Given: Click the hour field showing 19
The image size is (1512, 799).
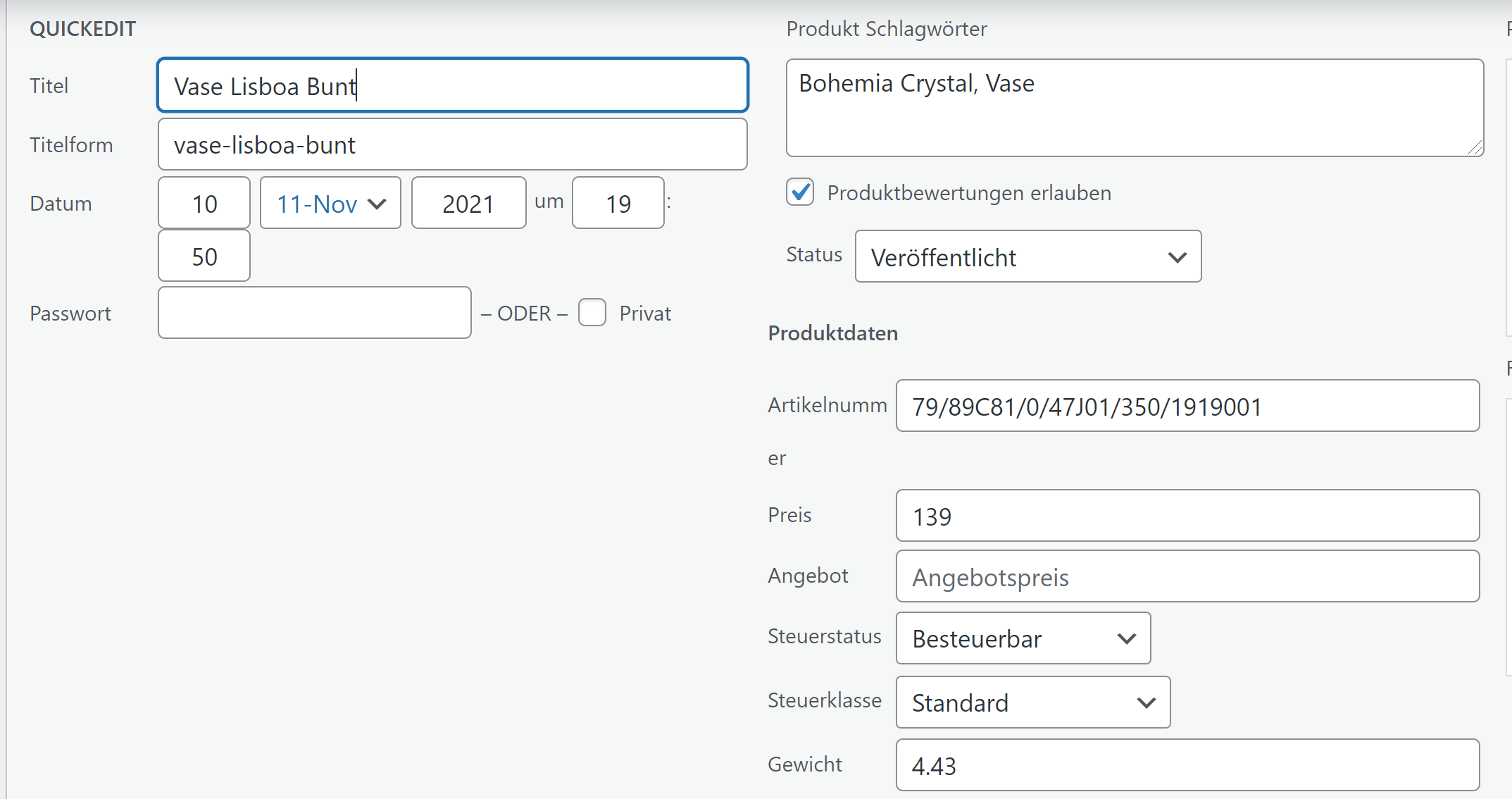Looking at the screenshot, I should [x=618, y=203].
